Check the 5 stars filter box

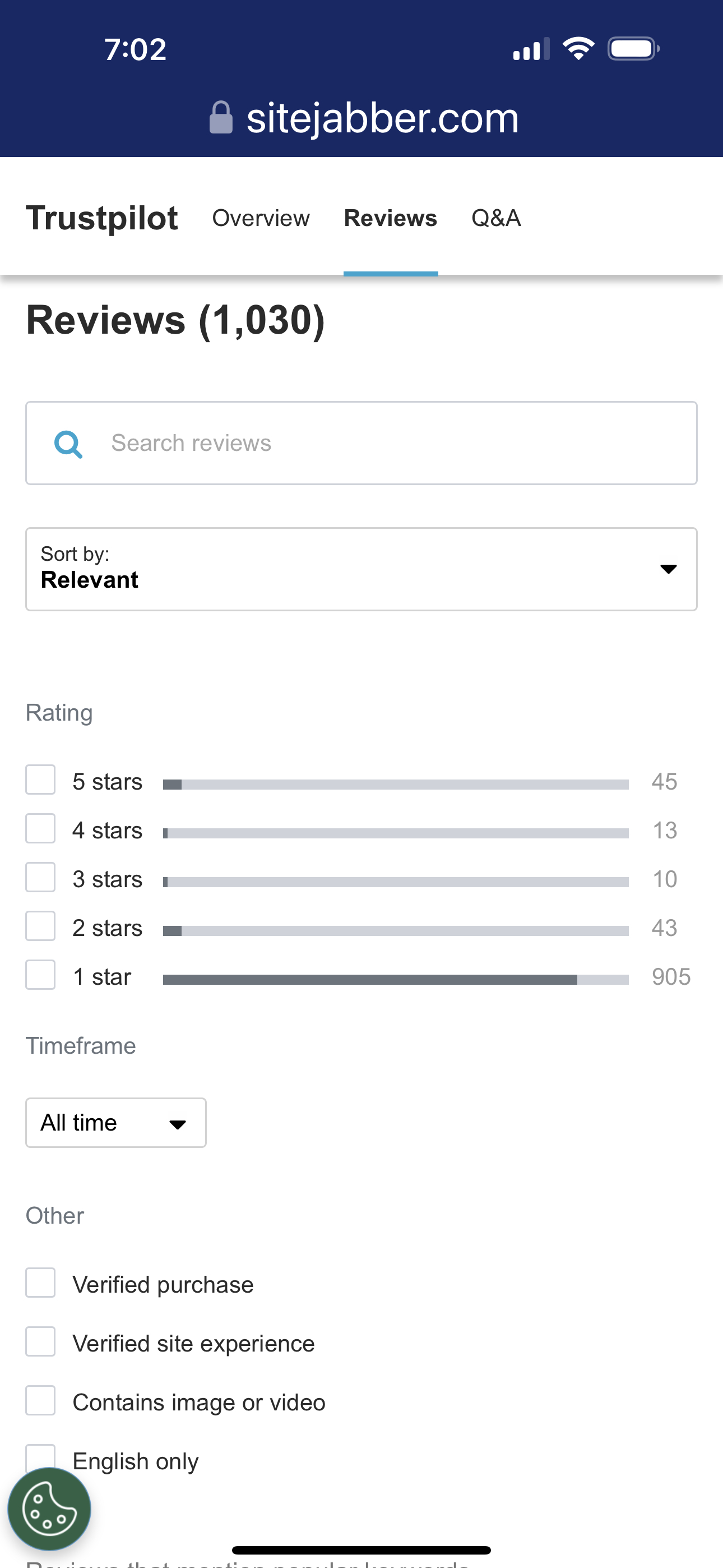(40, 780)
